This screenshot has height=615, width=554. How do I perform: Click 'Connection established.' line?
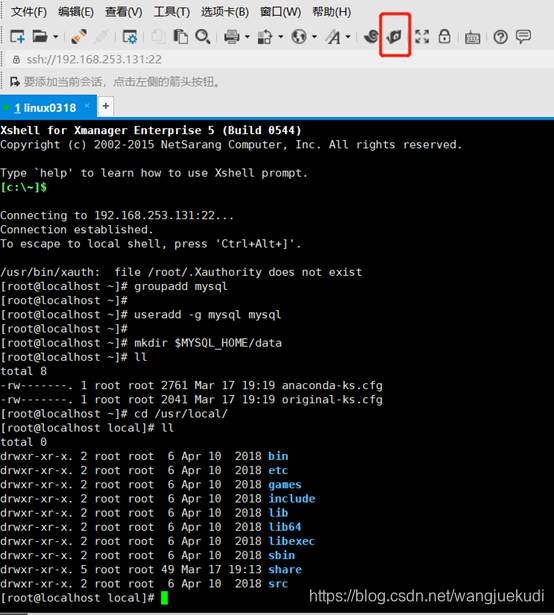77,230
